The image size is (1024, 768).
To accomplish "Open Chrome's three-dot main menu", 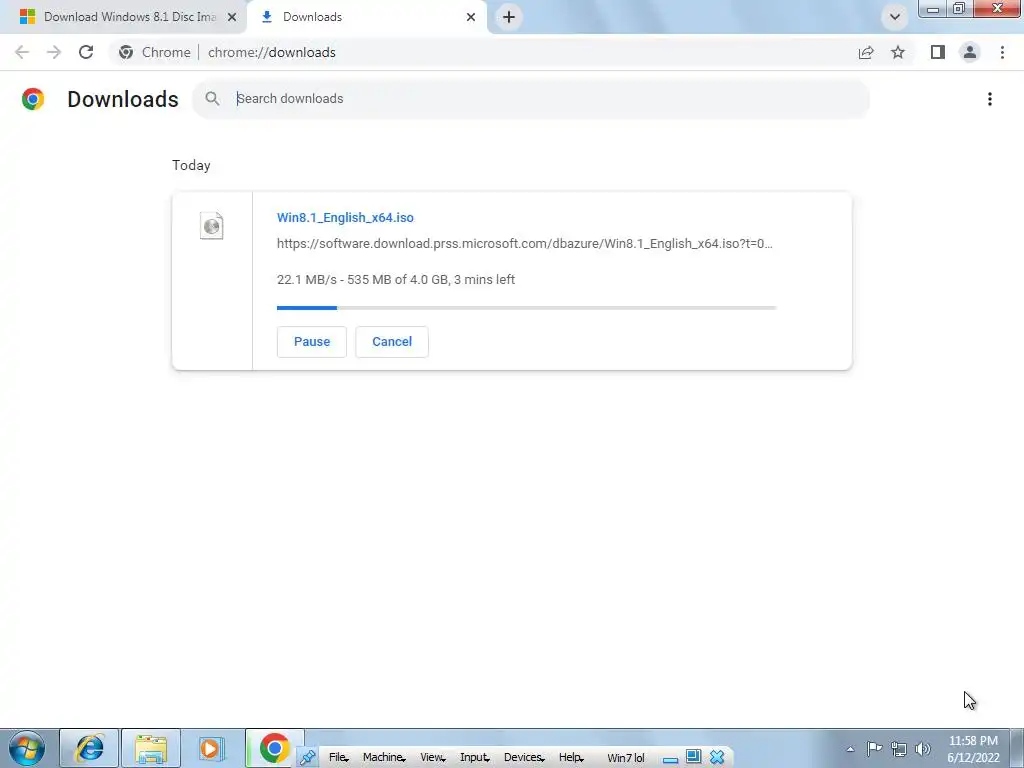I will coord(1002,52).
